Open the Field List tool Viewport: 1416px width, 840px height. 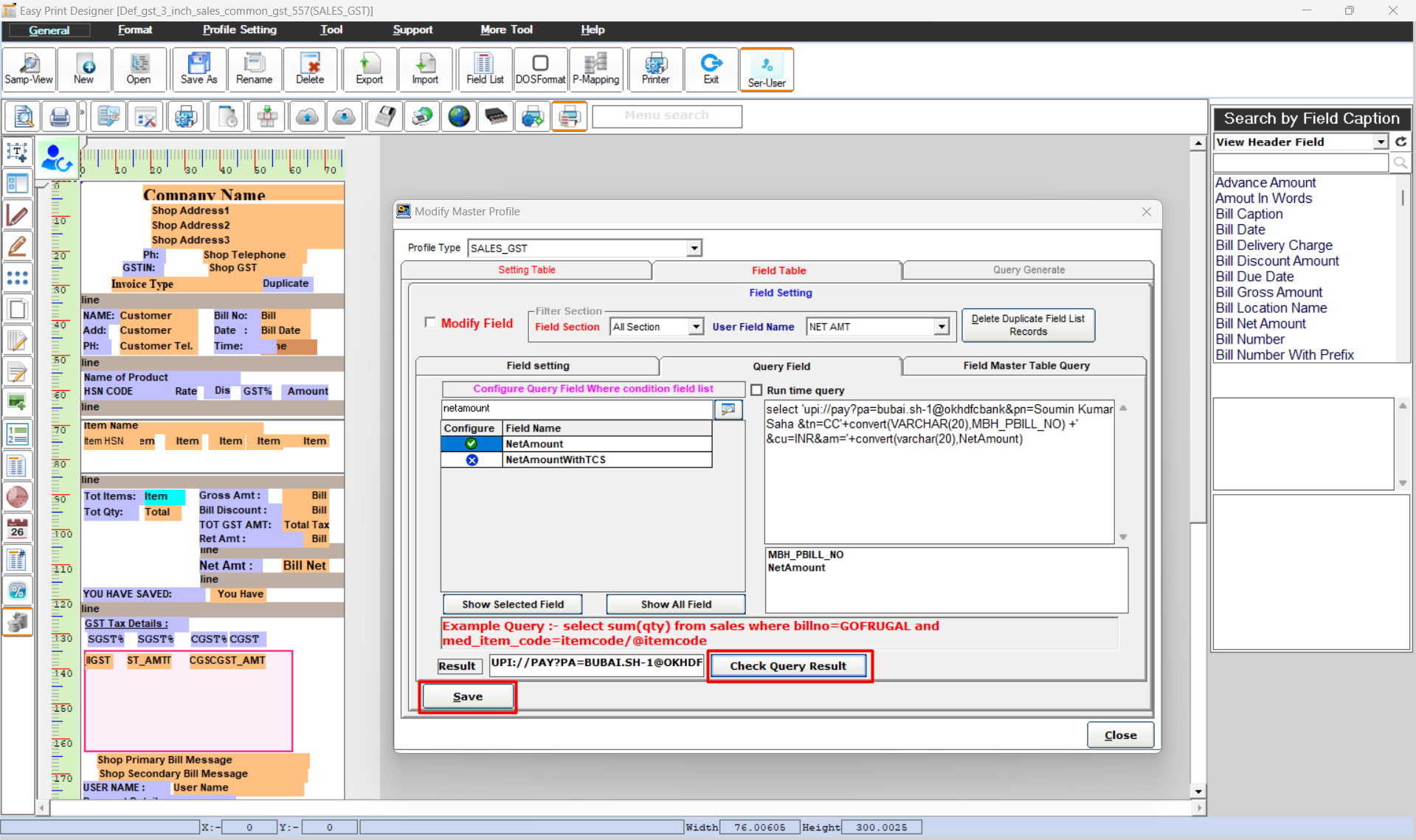coord(484,69)
